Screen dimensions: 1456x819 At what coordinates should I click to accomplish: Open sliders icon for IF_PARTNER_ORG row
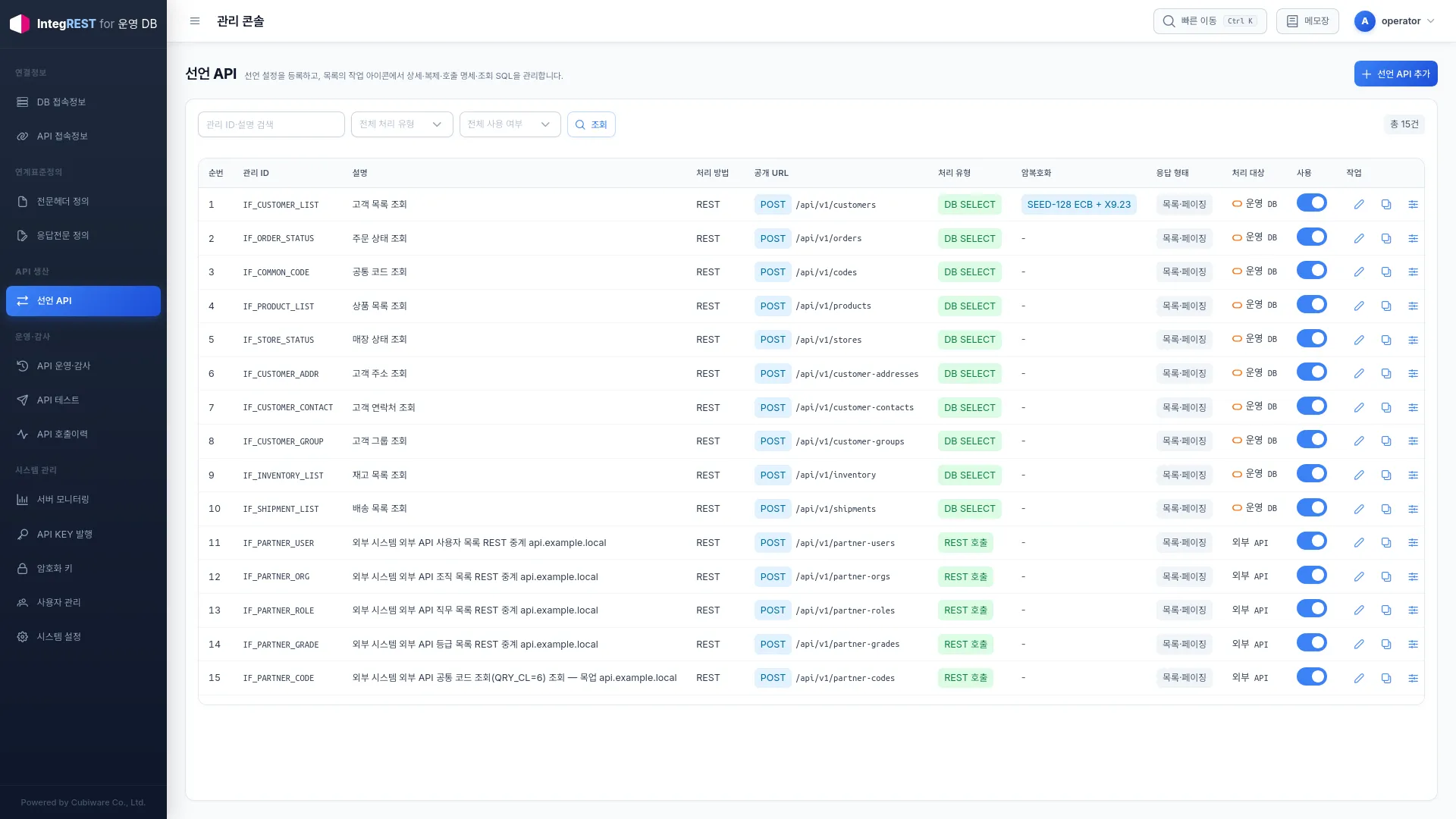(1413, 577)
